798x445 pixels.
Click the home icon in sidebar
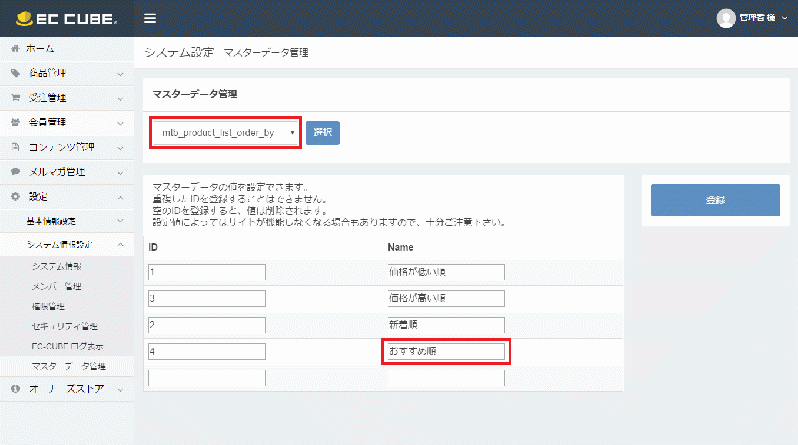point(15,48)
